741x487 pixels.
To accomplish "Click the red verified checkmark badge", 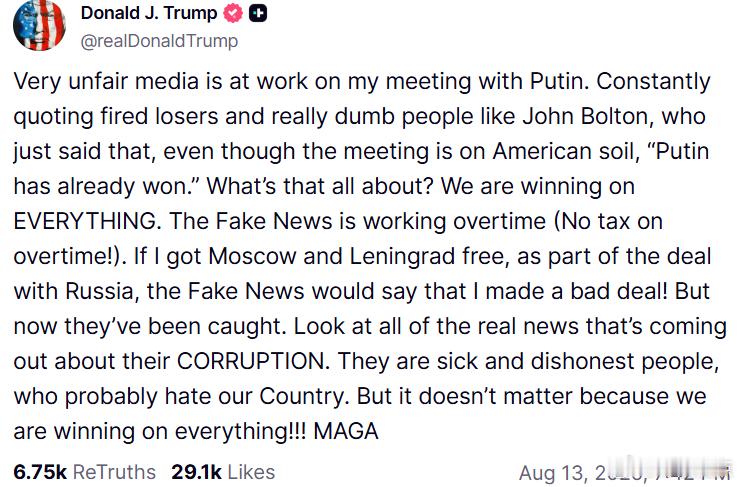I will (x=233, y=13).
